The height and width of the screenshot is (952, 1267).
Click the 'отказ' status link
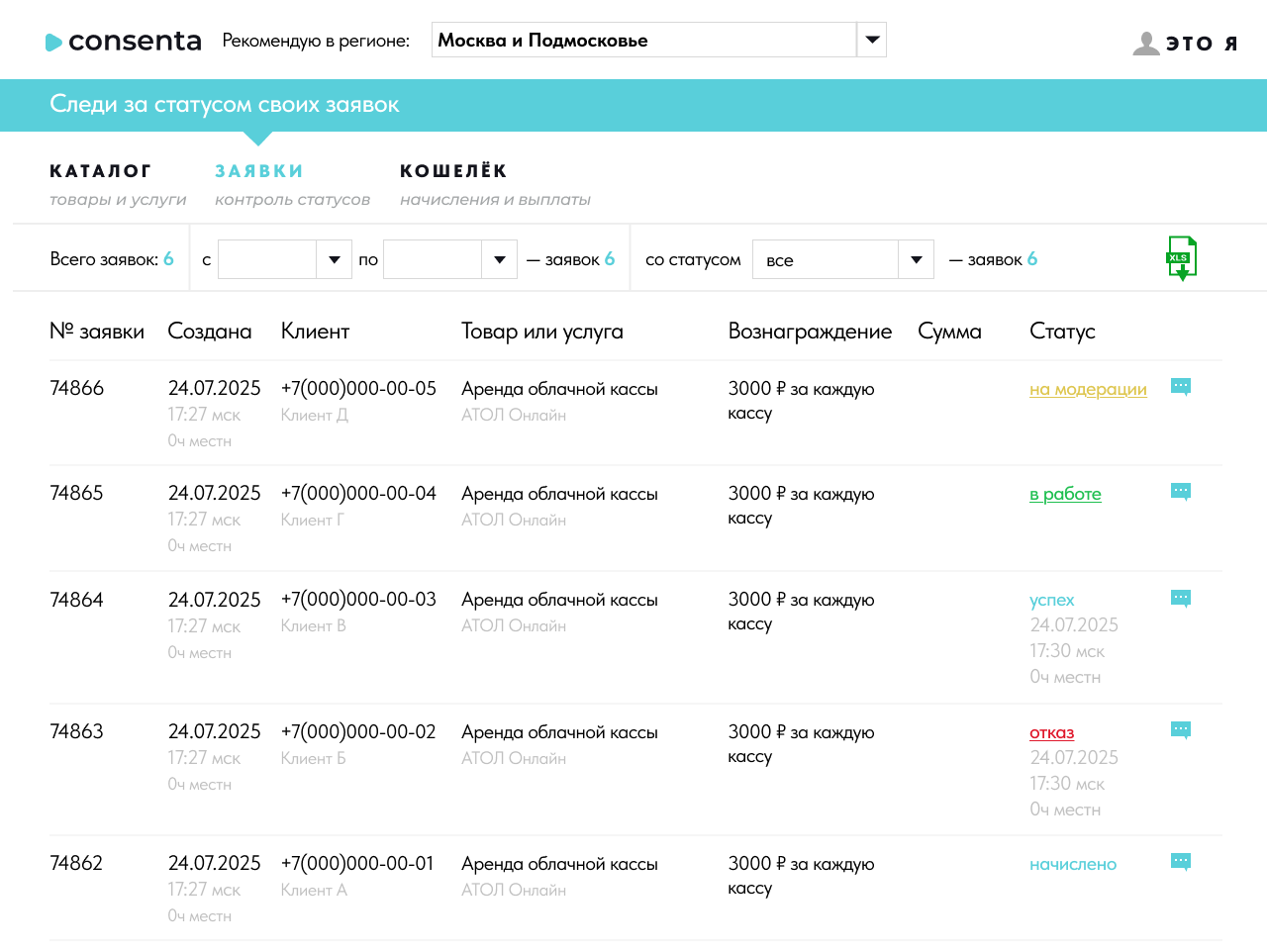click(x=1051, y=732)
